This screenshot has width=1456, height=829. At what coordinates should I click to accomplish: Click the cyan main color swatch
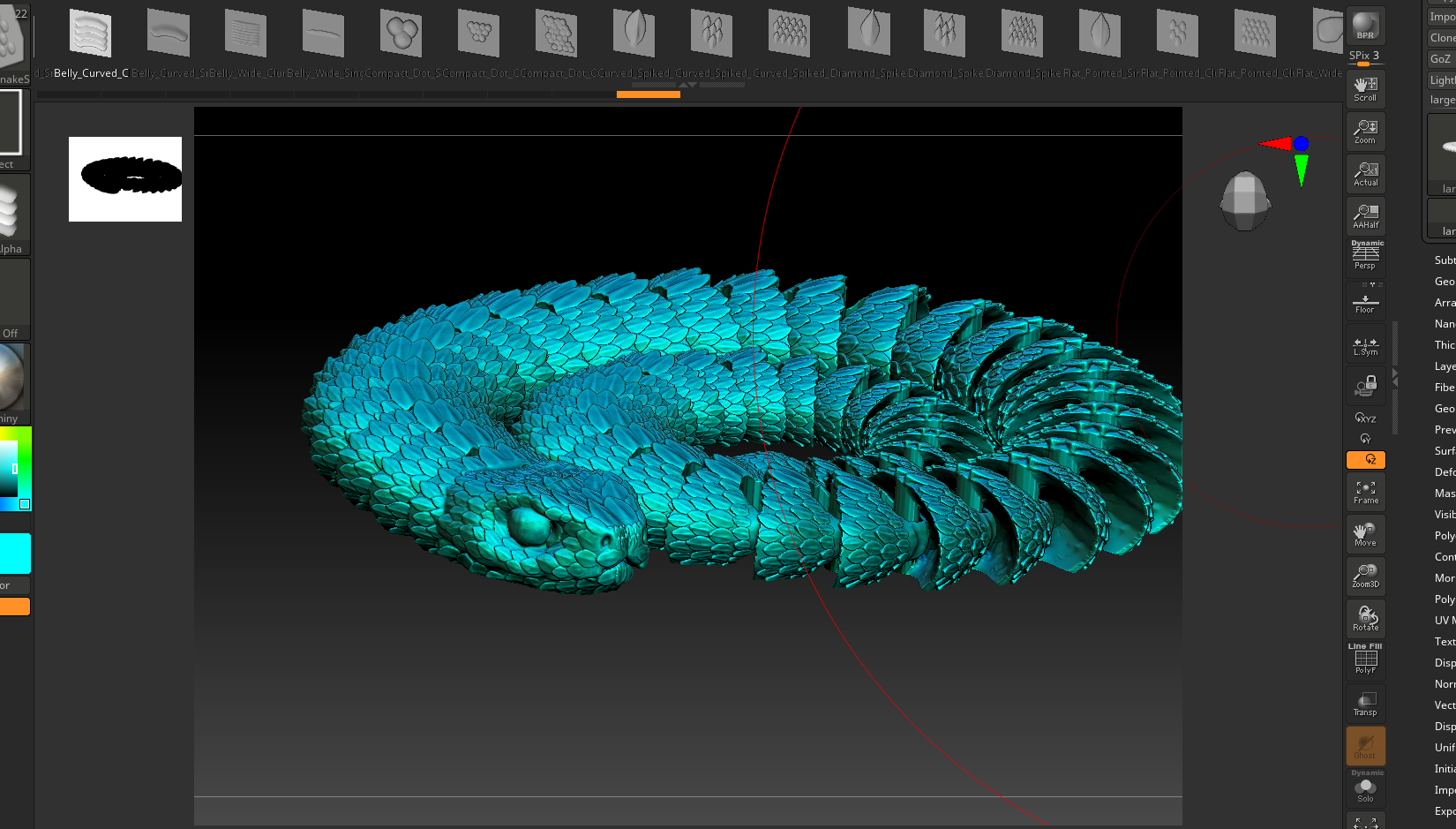[x=14, y=554]
